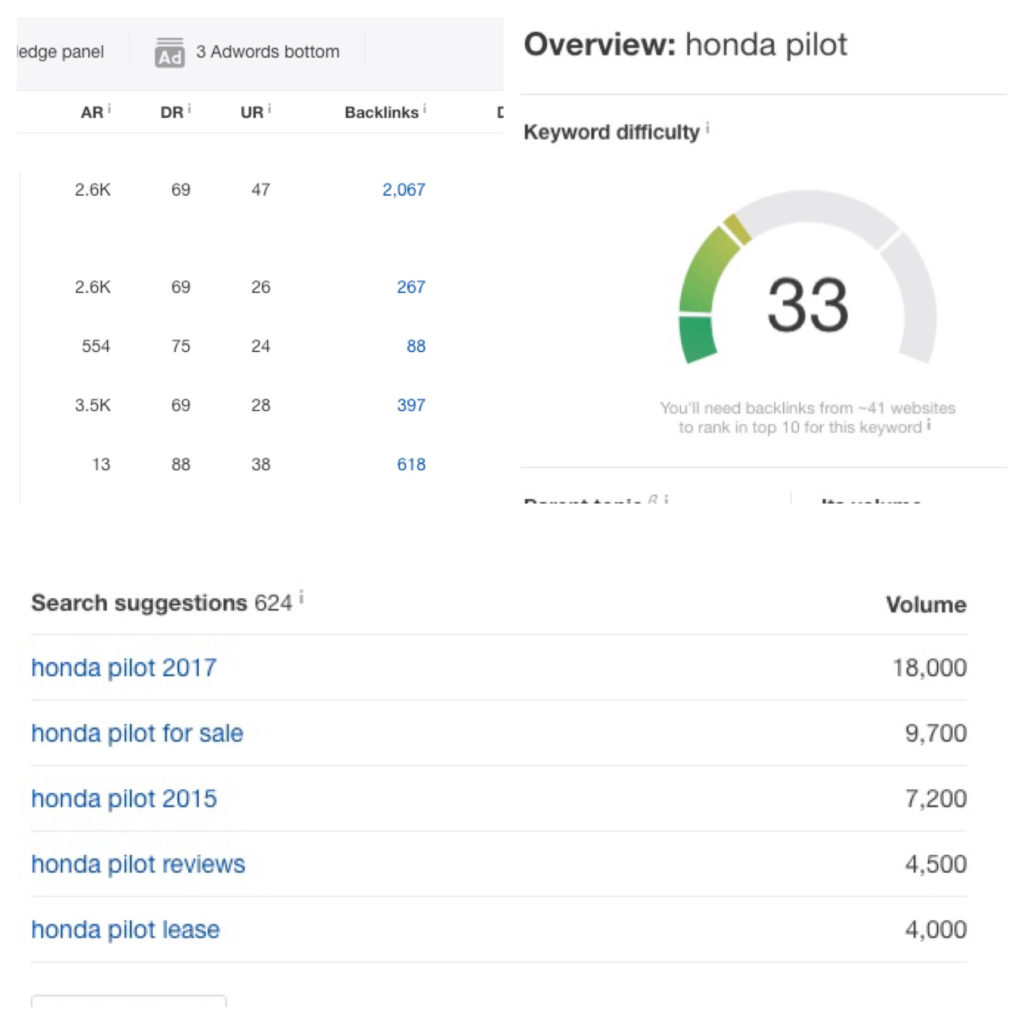Click info icon next to UR column

pos(269,108)
